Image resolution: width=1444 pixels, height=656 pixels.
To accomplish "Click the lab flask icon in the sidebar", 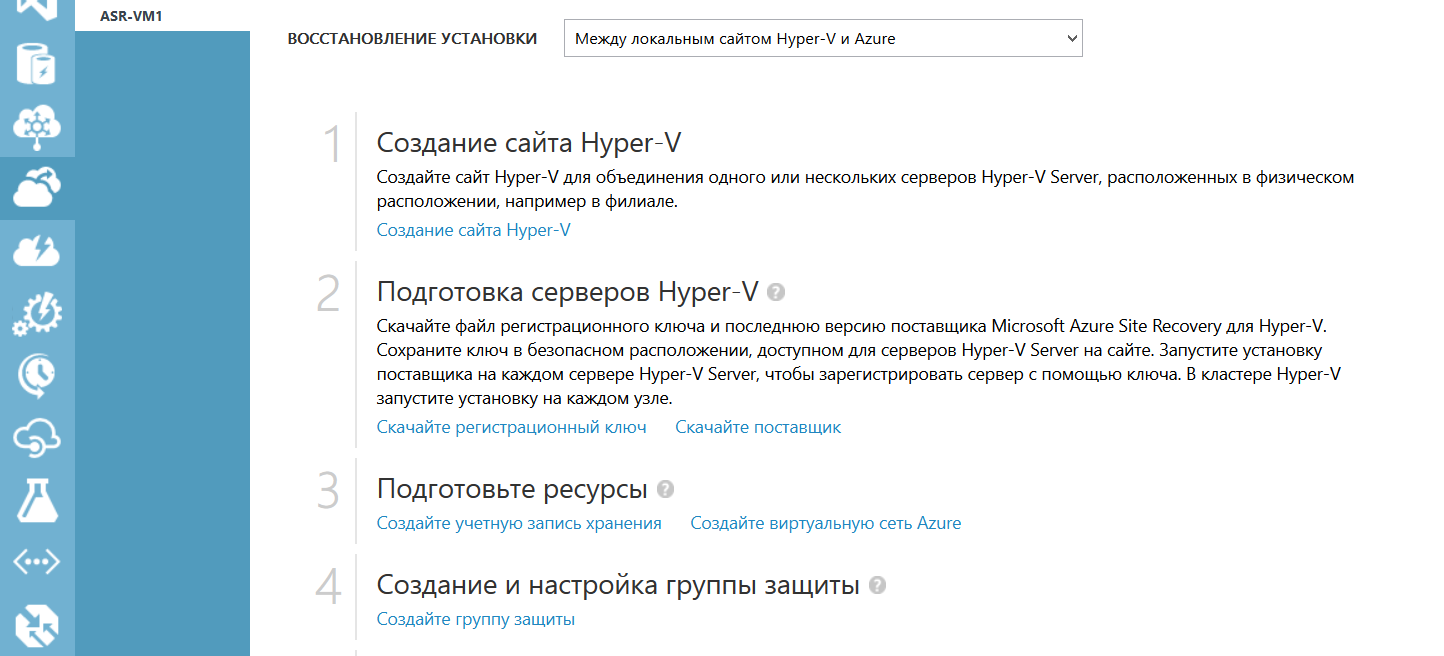I will tap(36, 499).
